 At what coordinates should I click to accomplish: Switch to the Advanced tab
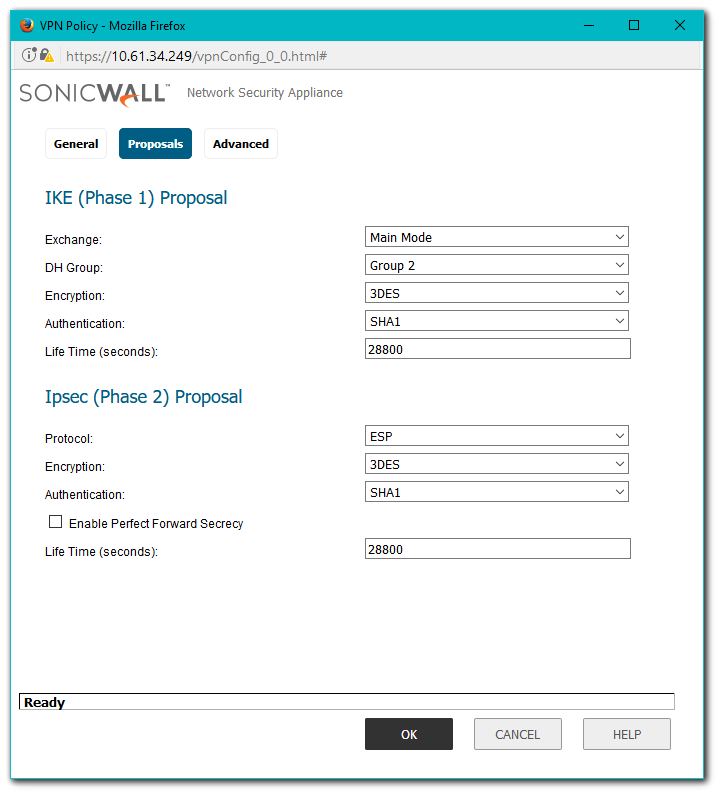click(x=241, y=144)
